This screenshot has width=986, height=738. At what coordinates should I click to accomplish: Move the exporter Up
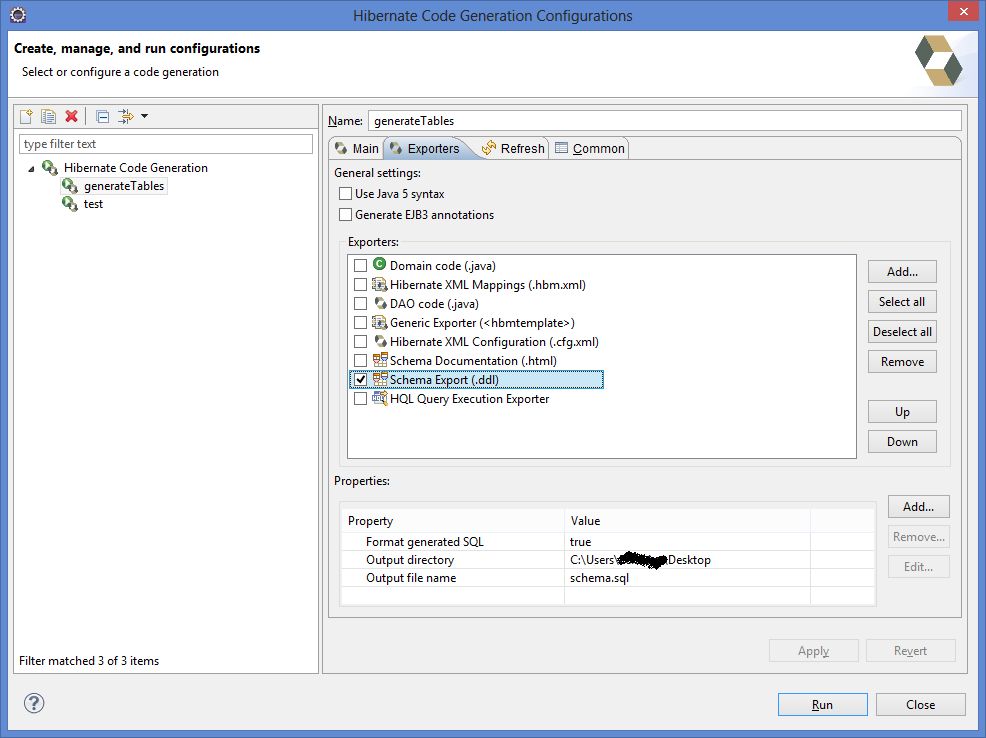coord(902,412)
